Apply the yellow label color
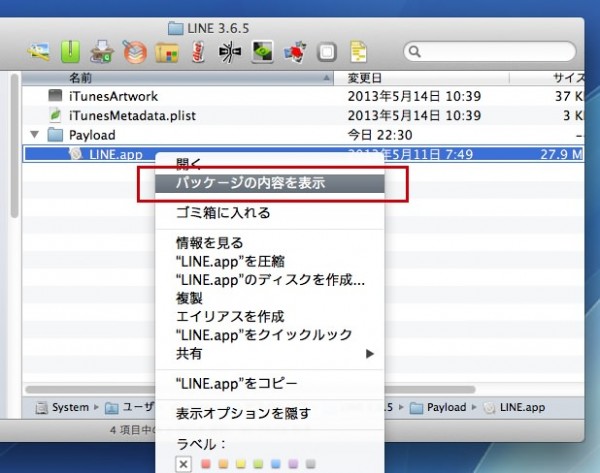This screenshot has height=473, width=600. click(241, 464)
